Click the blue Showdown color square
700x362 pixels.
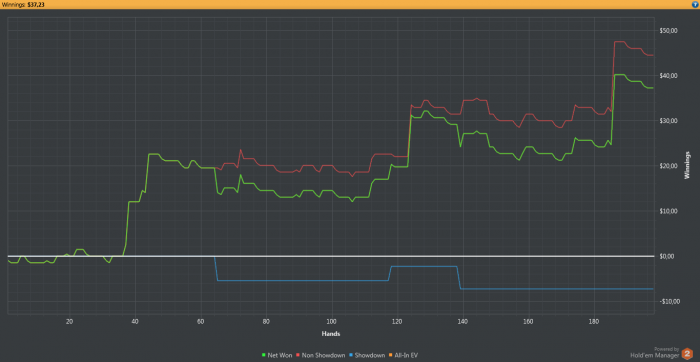(x=350, y=356)
